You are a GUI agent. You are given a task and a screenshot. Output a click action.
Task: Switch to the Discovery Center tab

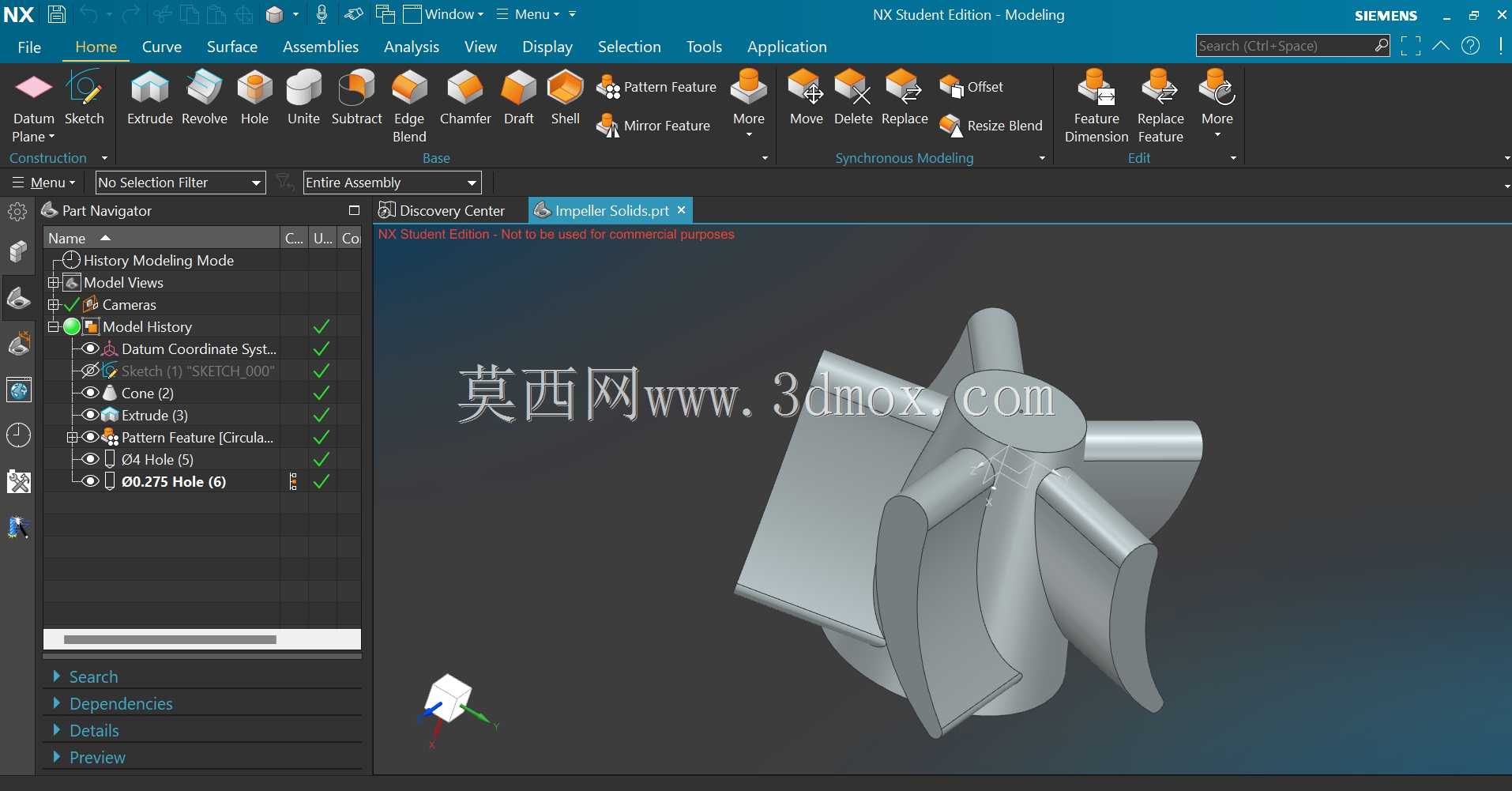coord(442,210)
